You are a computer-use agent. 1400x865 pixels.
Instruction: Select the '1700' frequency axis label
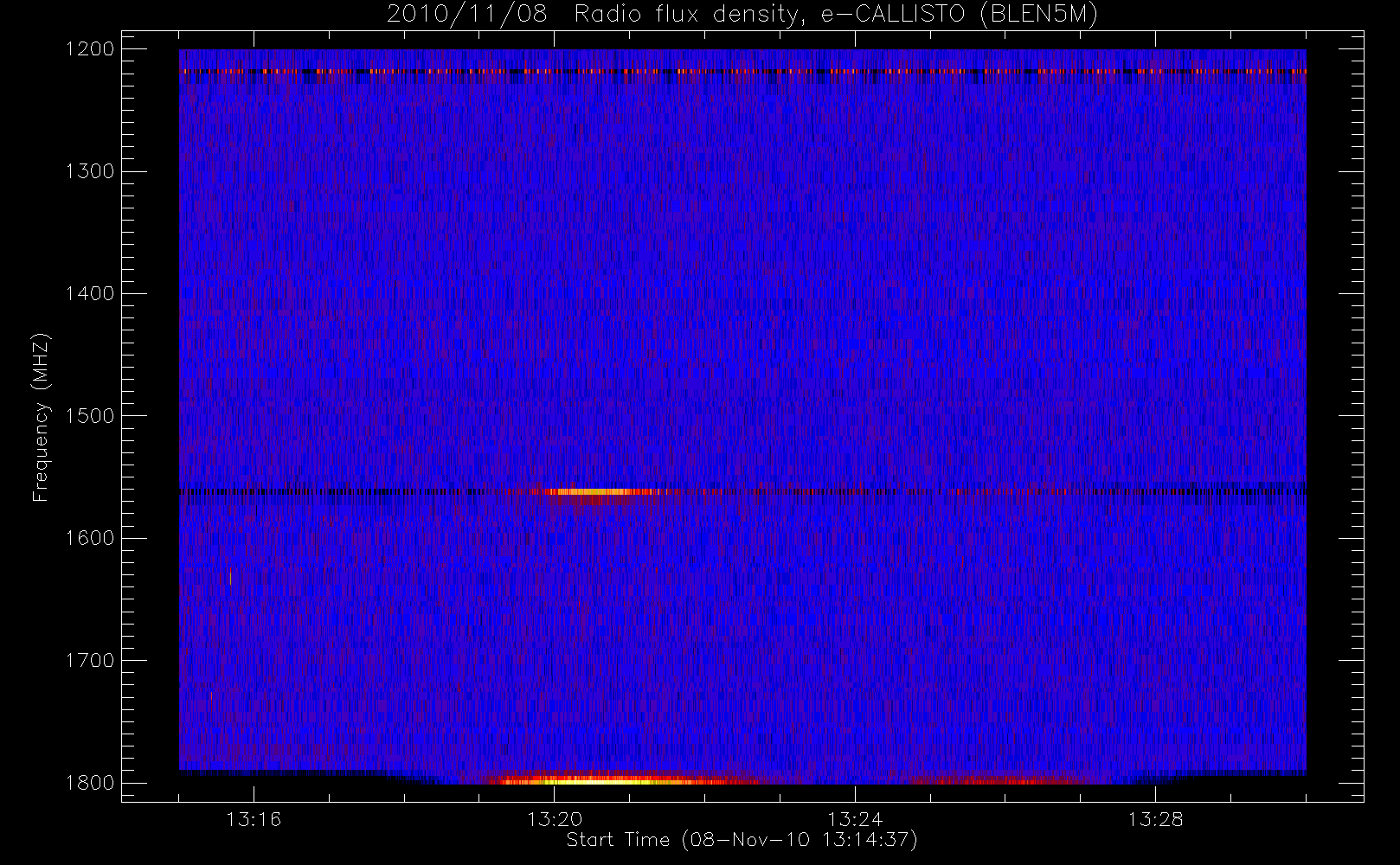(91, 661)
